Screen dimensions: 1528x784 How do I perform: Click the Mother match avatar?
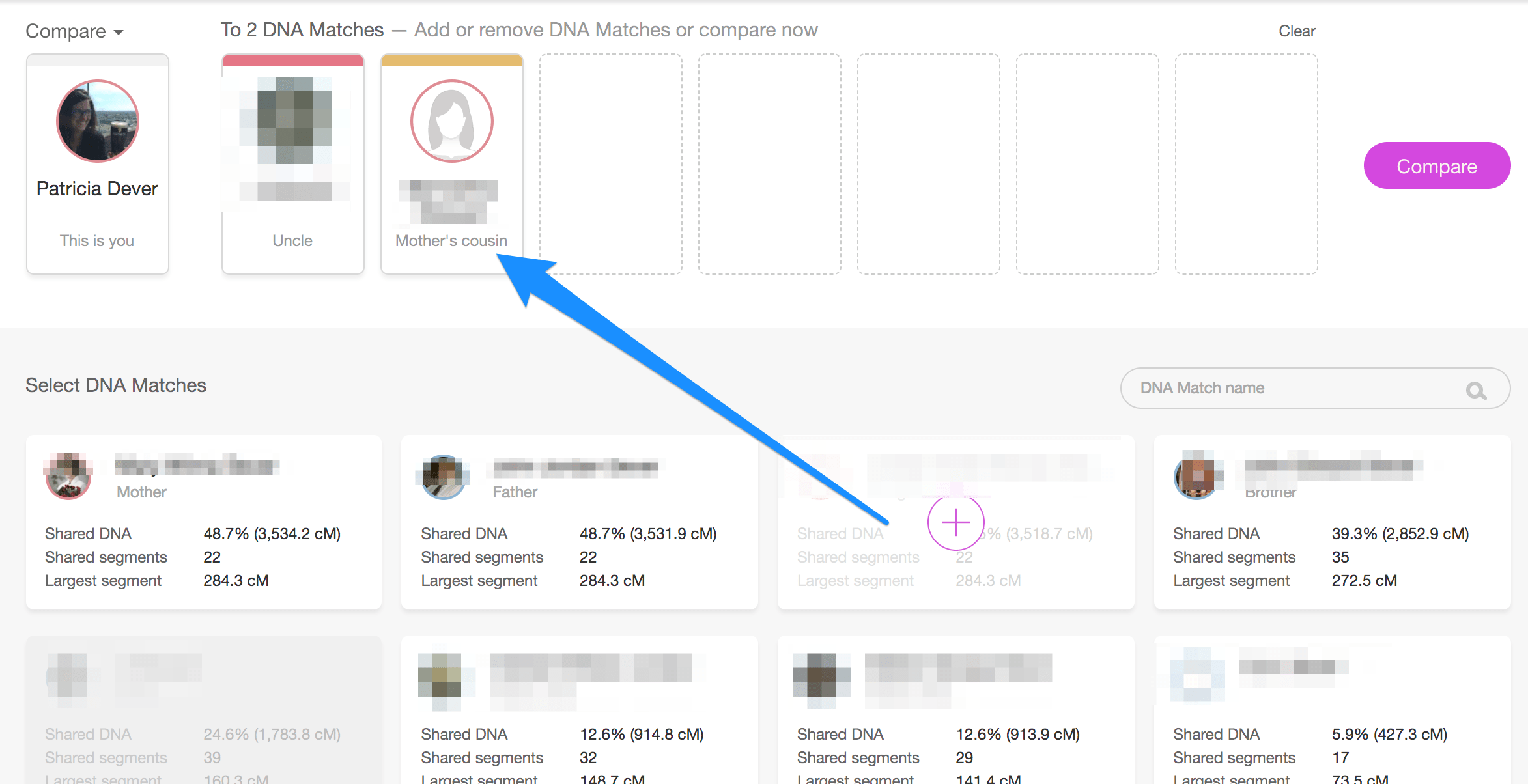point(68,476)
